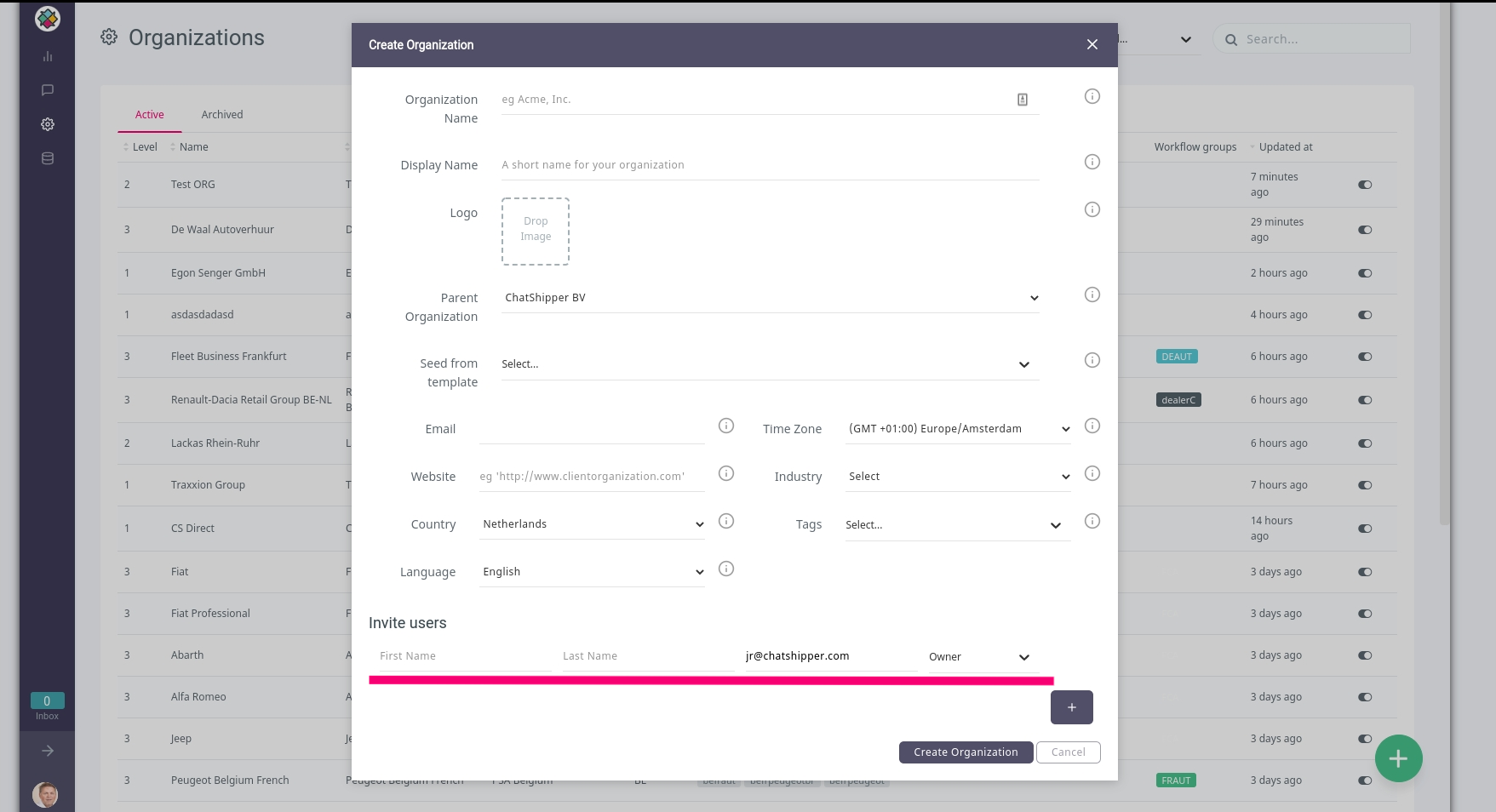Click info icon next to Organization Name
This screenshot has width=1496, height=812.
pos(1092,96)
